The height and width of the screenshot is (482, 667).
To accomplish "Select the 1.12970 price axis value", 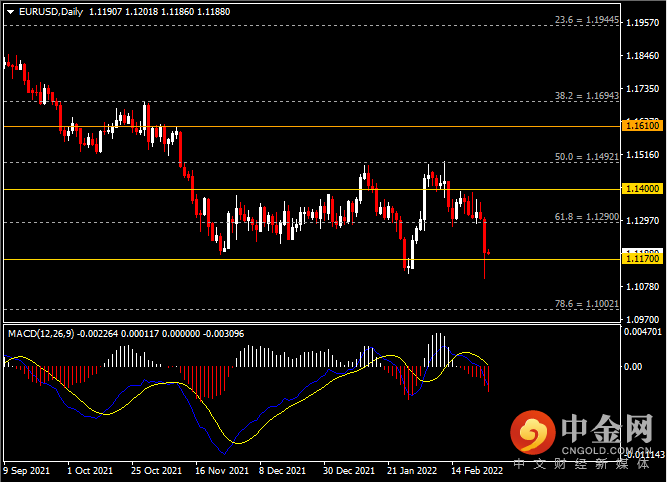I will 643,220.
